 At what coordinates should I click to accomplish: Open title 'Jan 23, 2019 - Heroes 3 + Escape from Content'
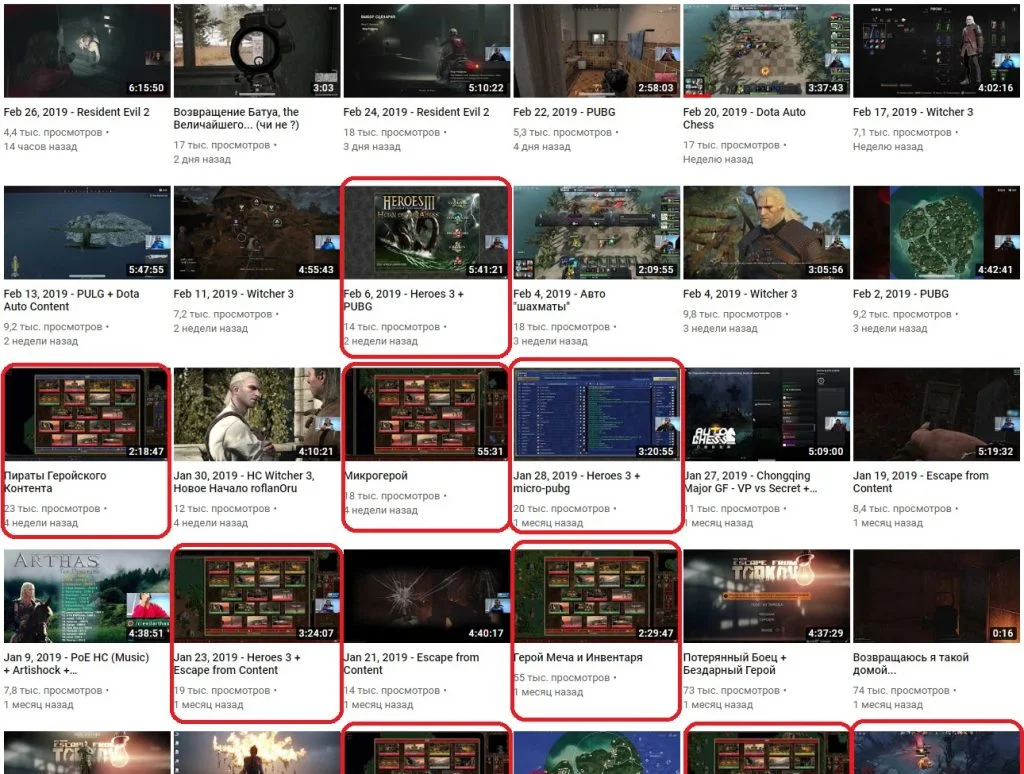coord(236,664)
